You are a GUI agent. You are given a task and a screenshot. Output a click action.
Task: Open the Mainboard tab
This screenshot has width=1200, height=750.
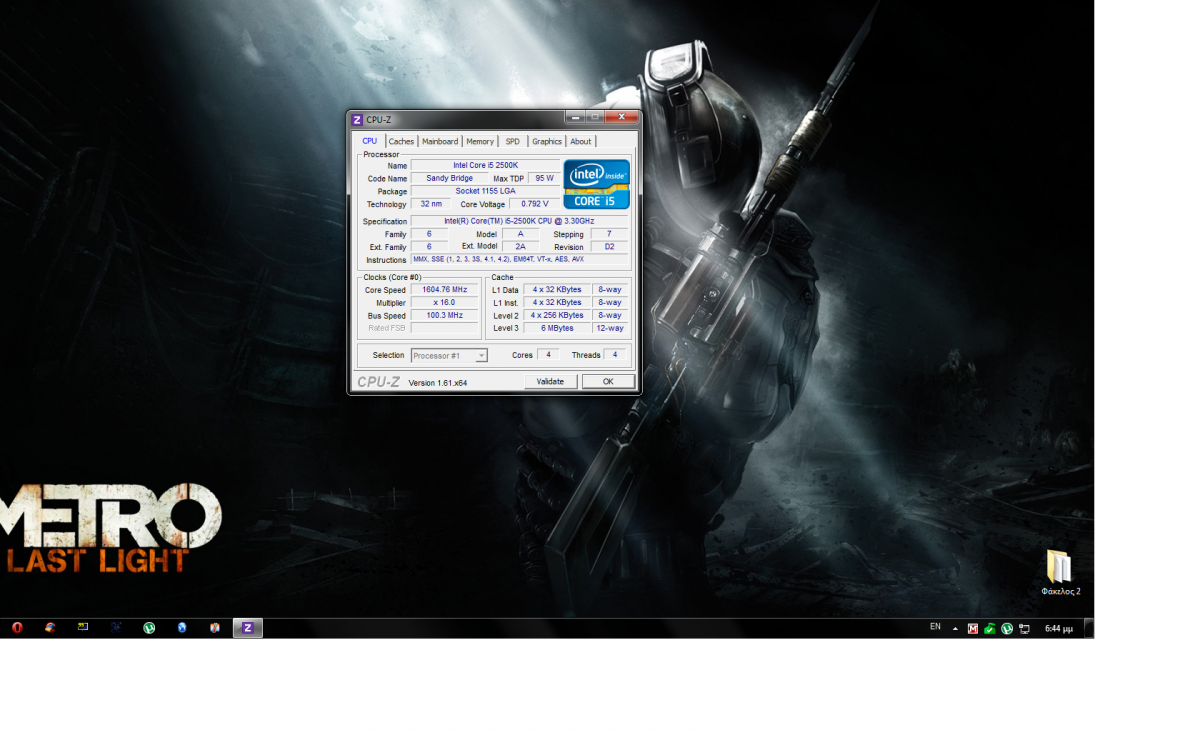click(x=440, y=141)
